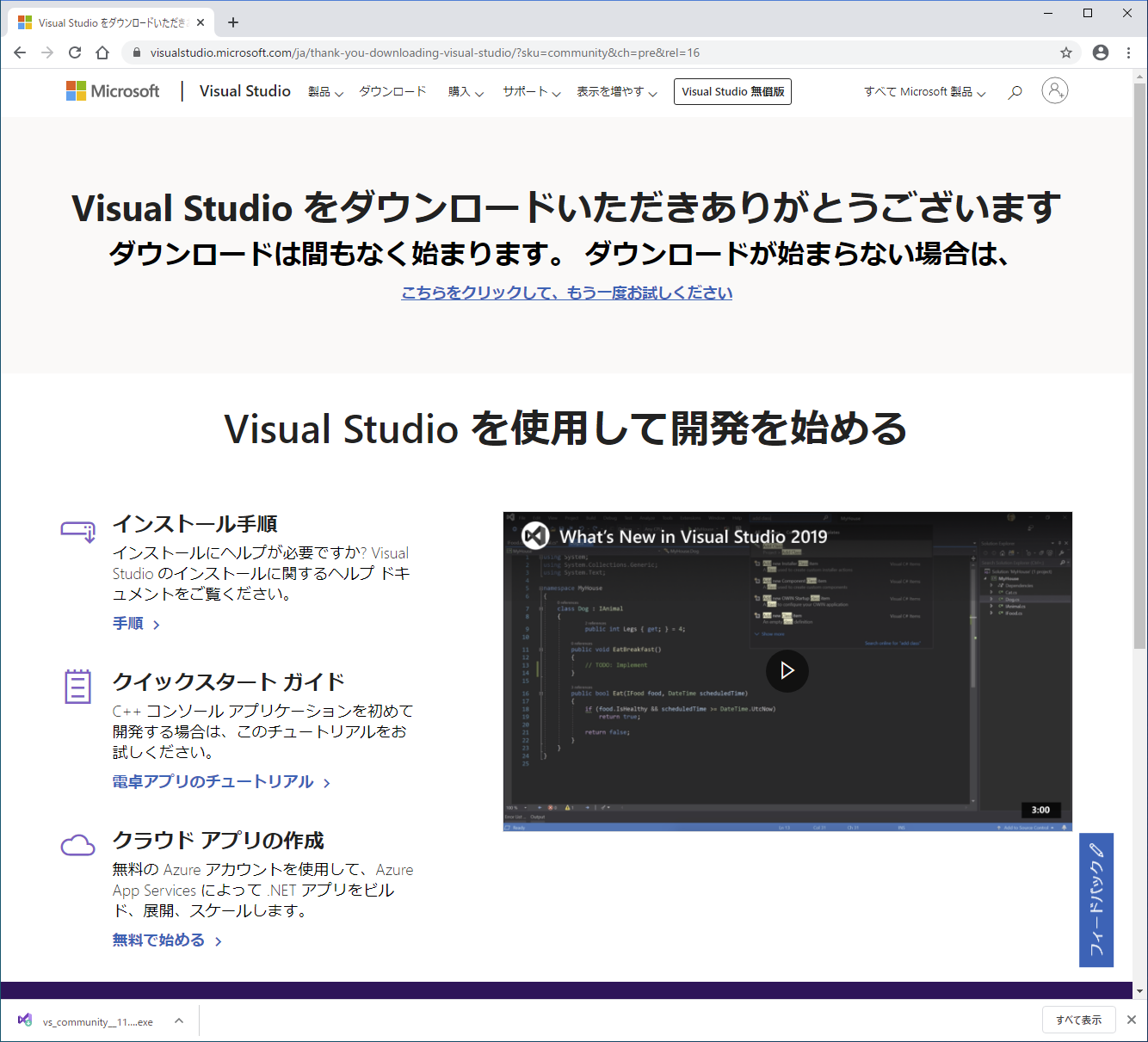This screenshot has width=1148, height=1042.
Task: Click retry download link こちらをクリックして
Action: 567,293
